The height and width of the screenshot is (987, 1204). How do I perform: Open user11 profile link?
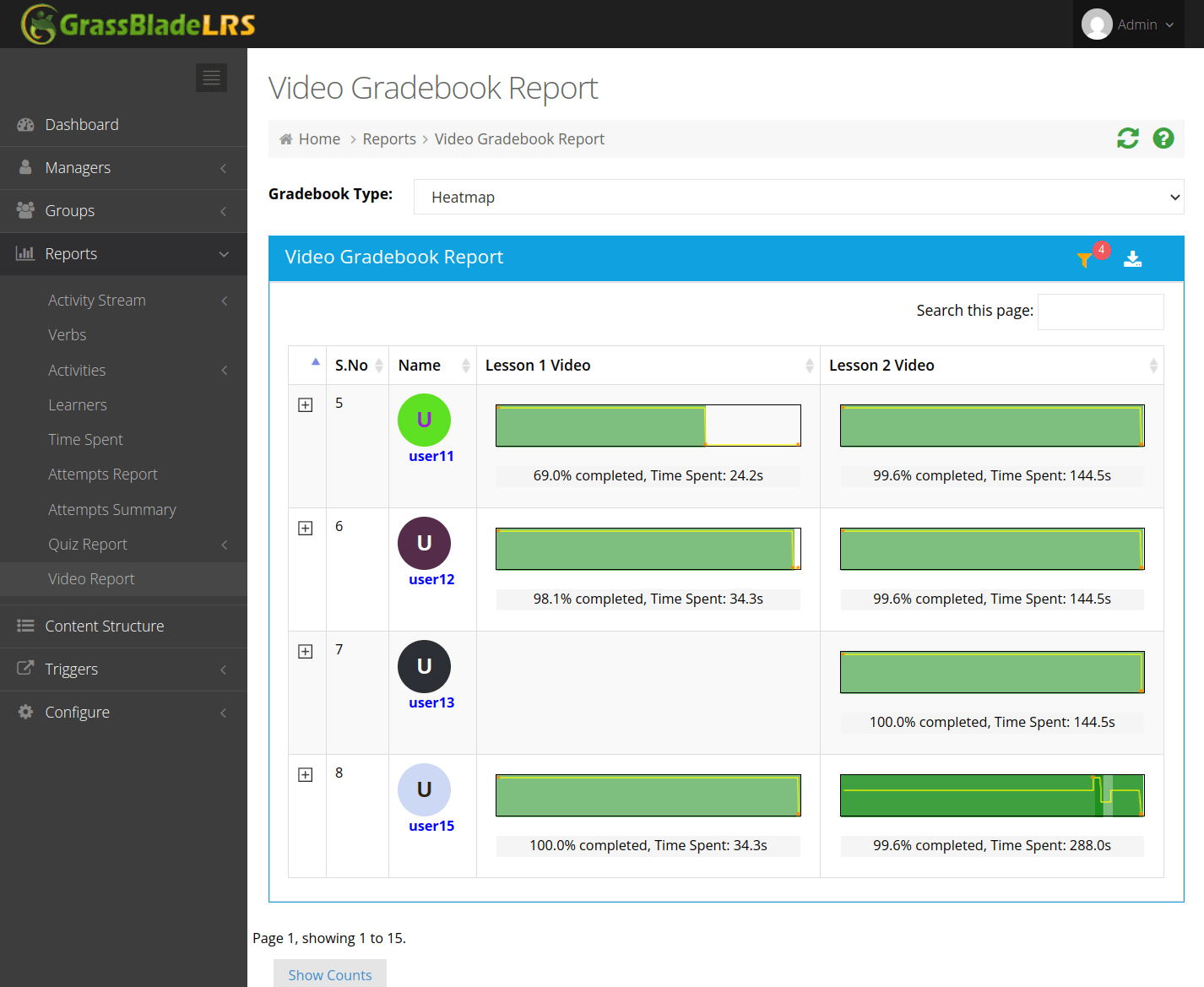click(431, 457)
